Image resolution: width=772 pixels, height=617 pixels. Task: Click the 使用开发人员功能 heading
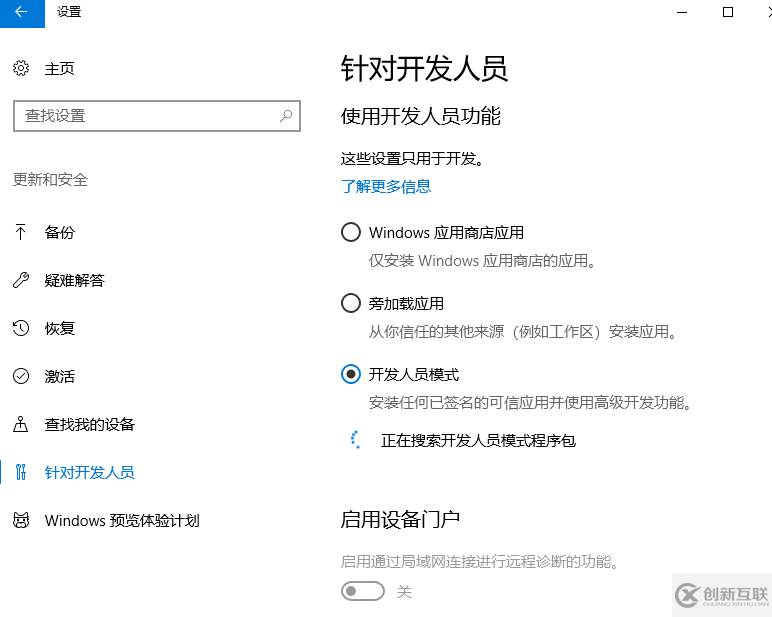point(421,116)
